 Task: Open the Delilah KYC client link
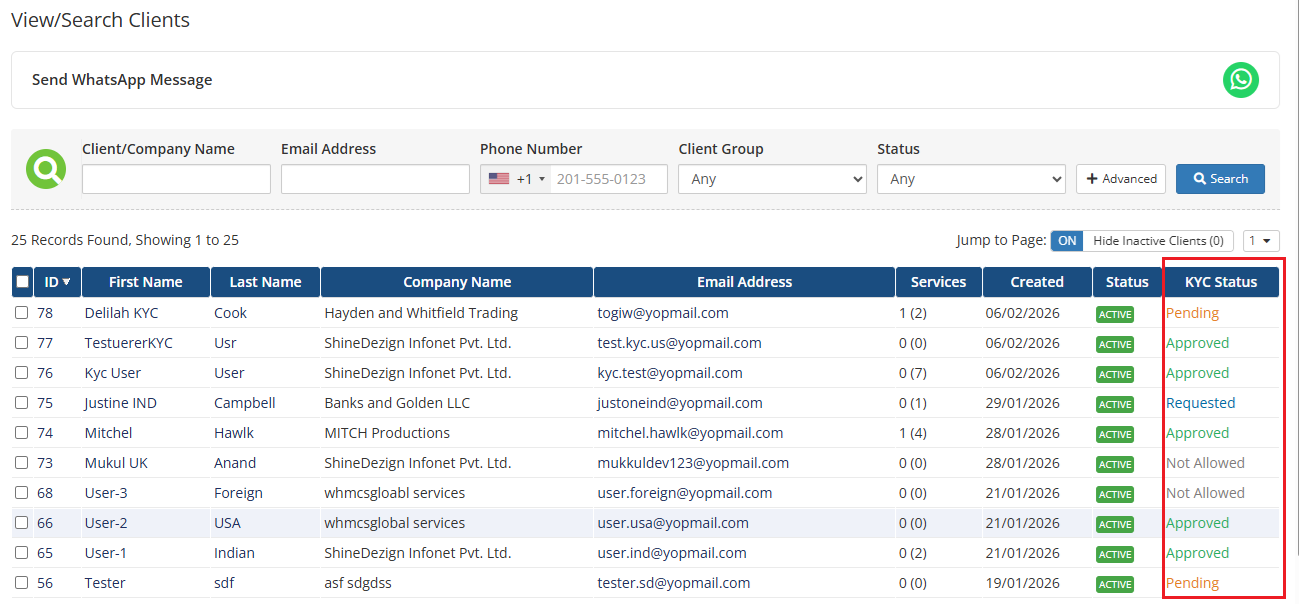(x=121, y=313)
